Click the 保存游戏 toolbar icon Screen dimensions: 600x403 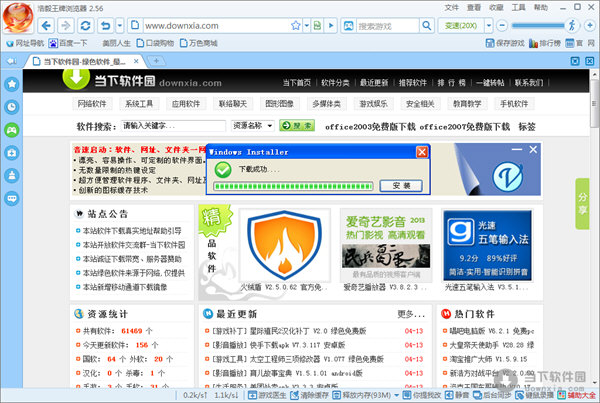(505, 43)
